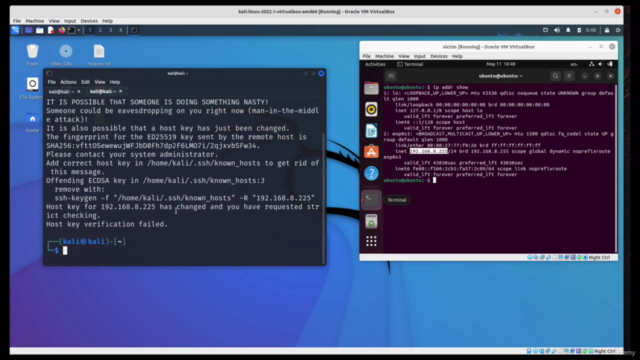
Task: Open File menu in Kali terminal
Action: tap(51, 82)
